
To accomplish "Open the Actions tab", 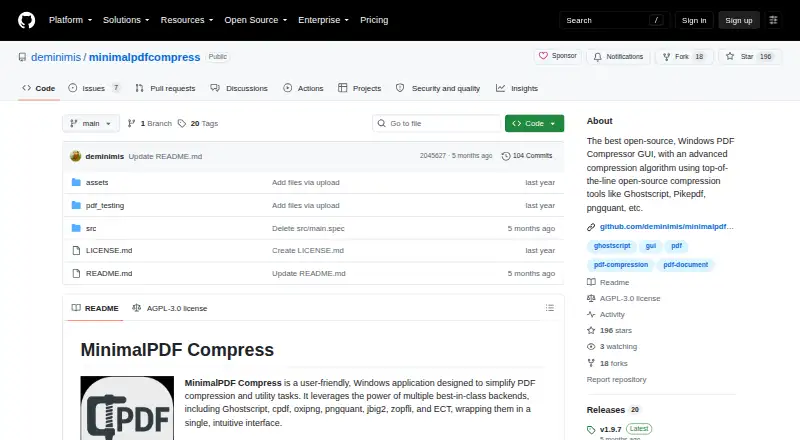I will (x=303, y=88).
